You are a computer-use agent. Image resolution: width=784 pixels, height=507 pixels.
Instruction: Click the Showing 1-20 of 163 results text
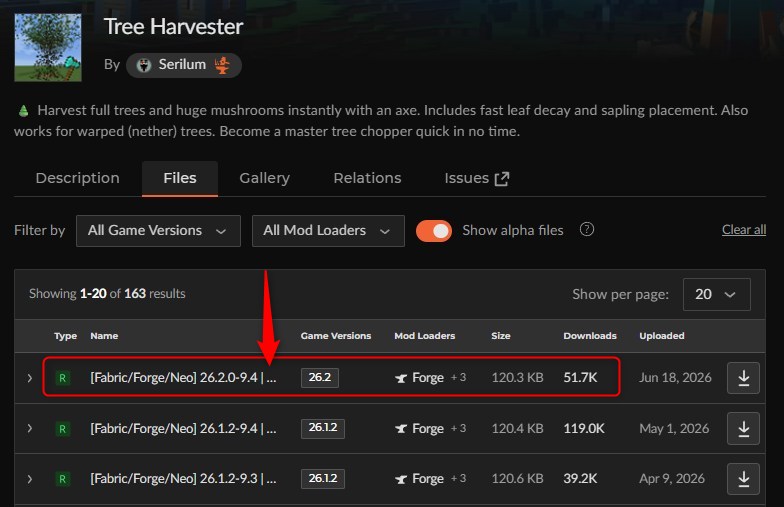107,294
